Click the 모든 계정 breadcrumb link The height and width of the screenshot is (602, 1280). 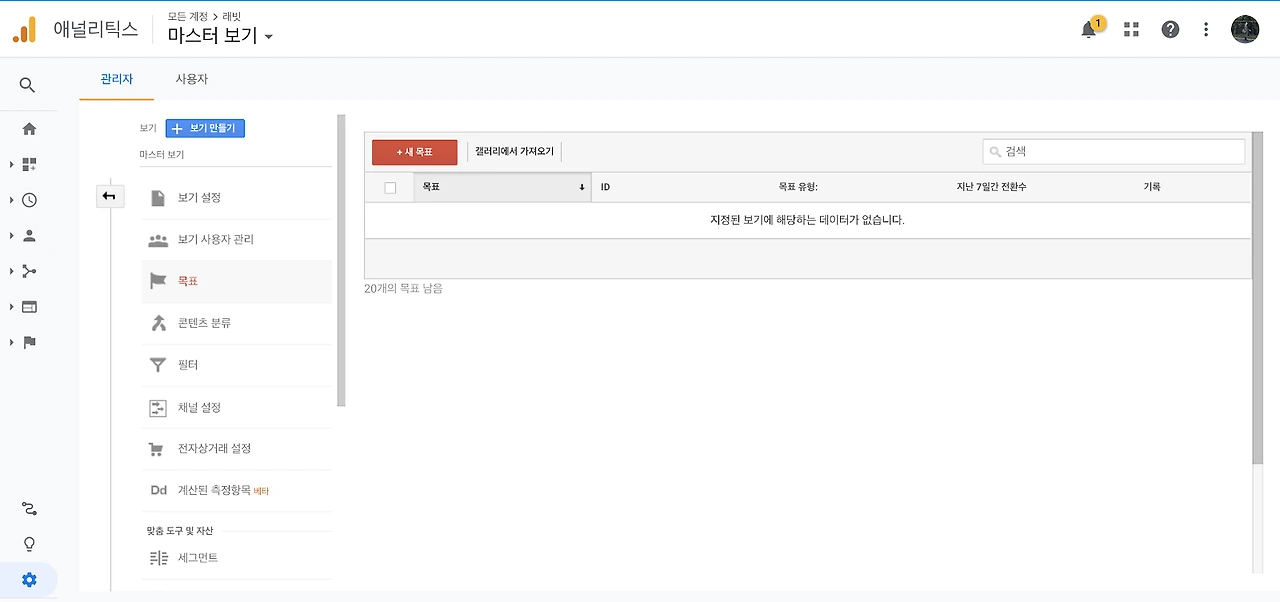pos(187,17)
